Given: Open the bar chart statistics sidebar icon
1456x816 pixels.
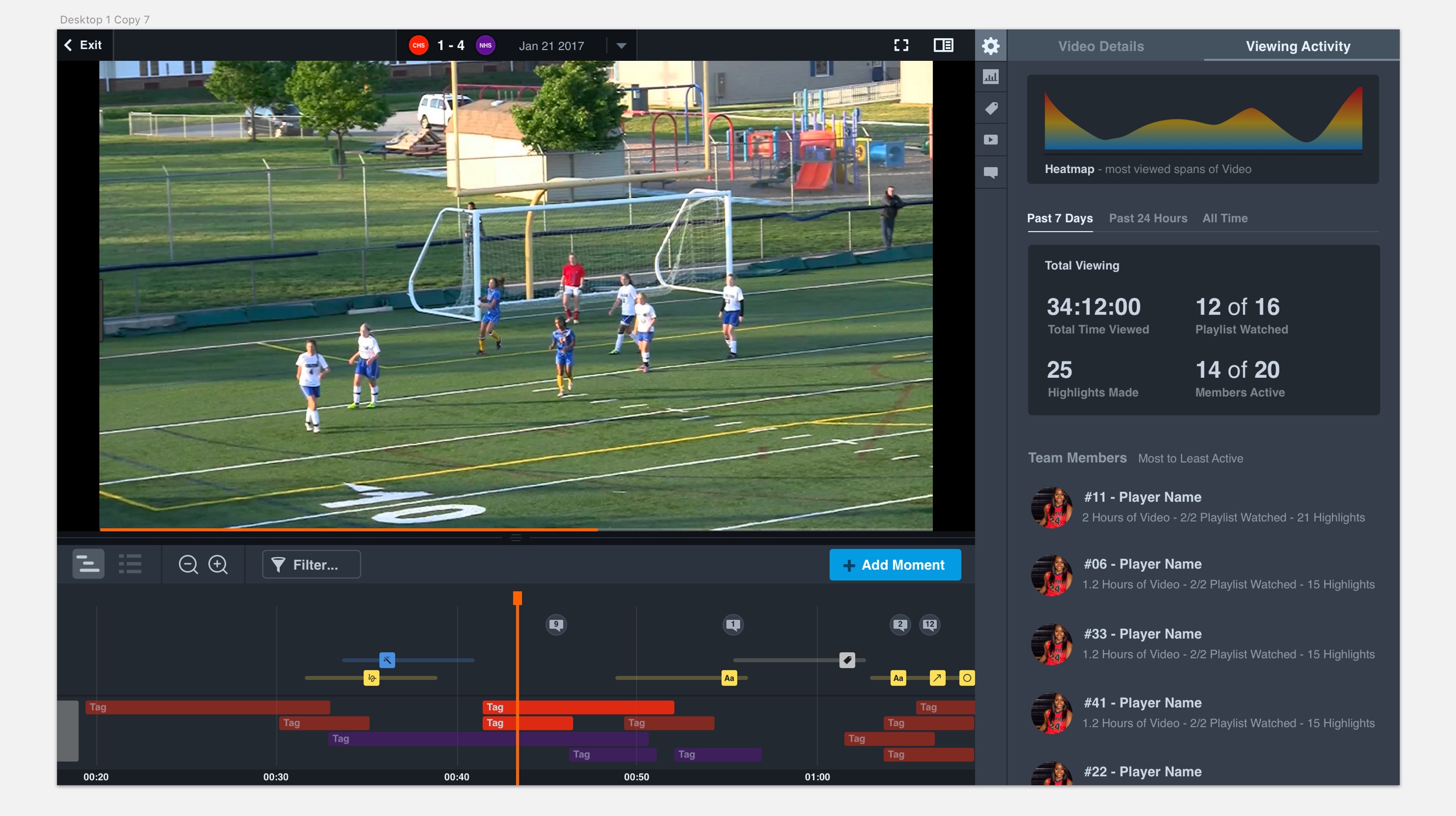Looking at the screenshot, I should tap(990, 76).
